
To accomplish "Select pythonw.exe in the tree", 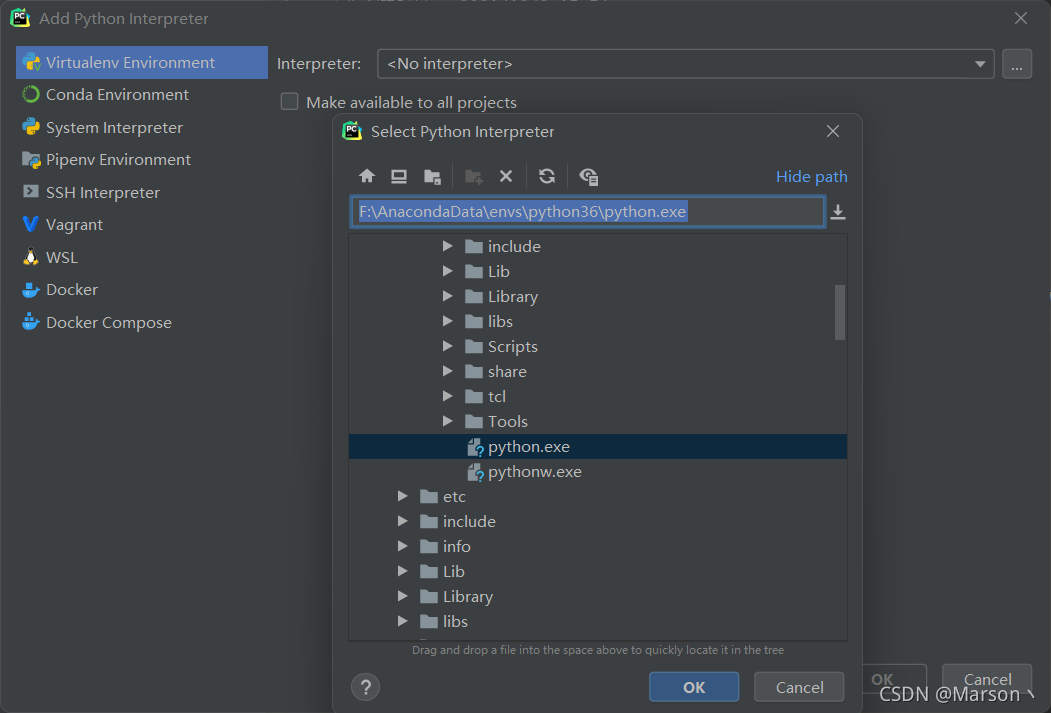I will coord(598,472).
